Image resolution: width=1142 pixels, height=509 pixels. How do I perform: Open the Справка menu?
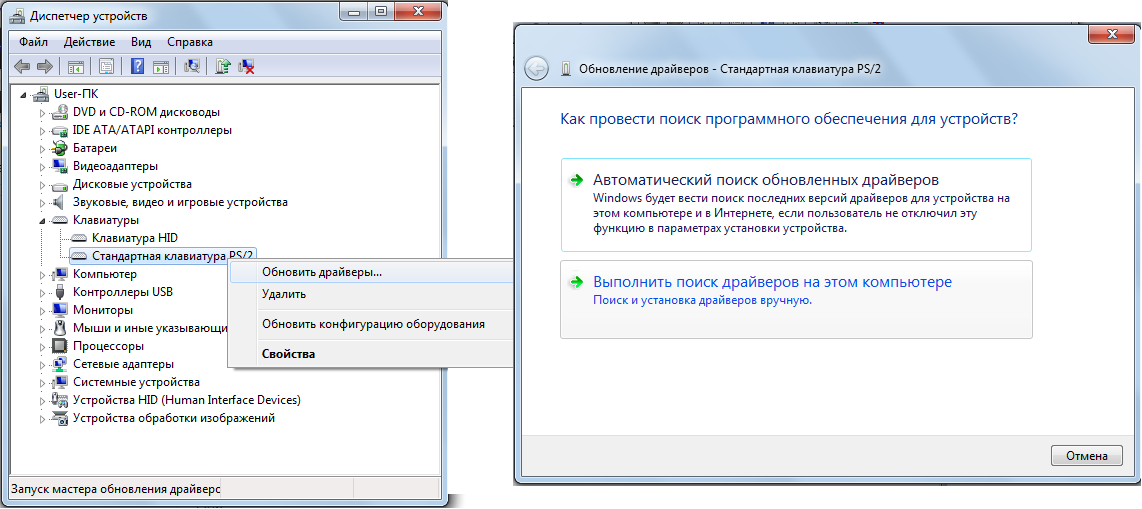coord(189,42)
